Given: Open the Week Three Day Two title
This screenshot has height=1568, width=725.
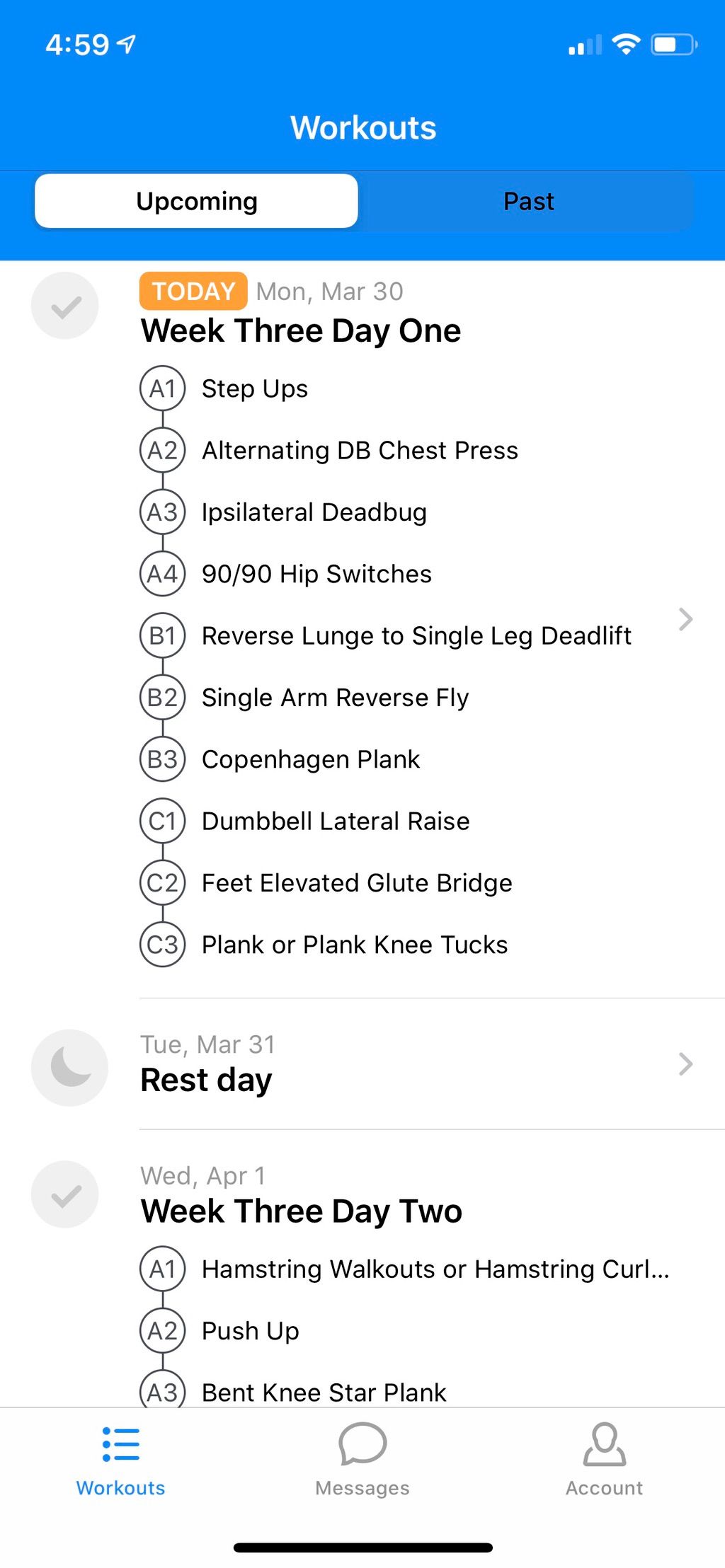Looking at the screenshot, I should tap(302, 1211).
